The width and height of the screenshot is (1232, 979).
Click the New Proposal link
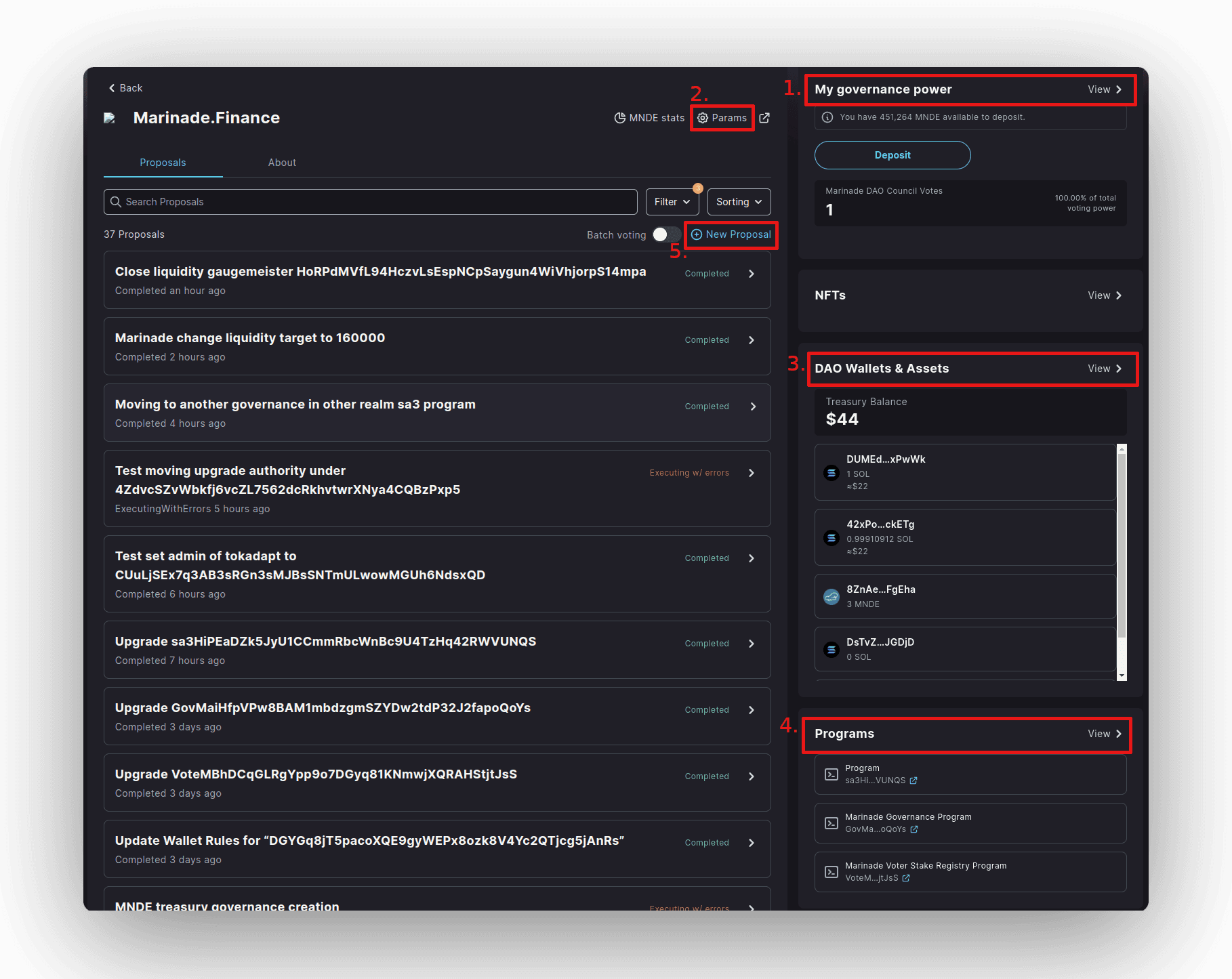click(731, 234)
